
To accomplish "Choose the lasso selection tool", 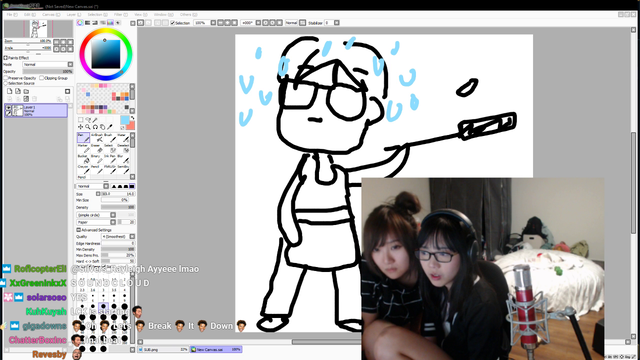I will pos(88,120).
